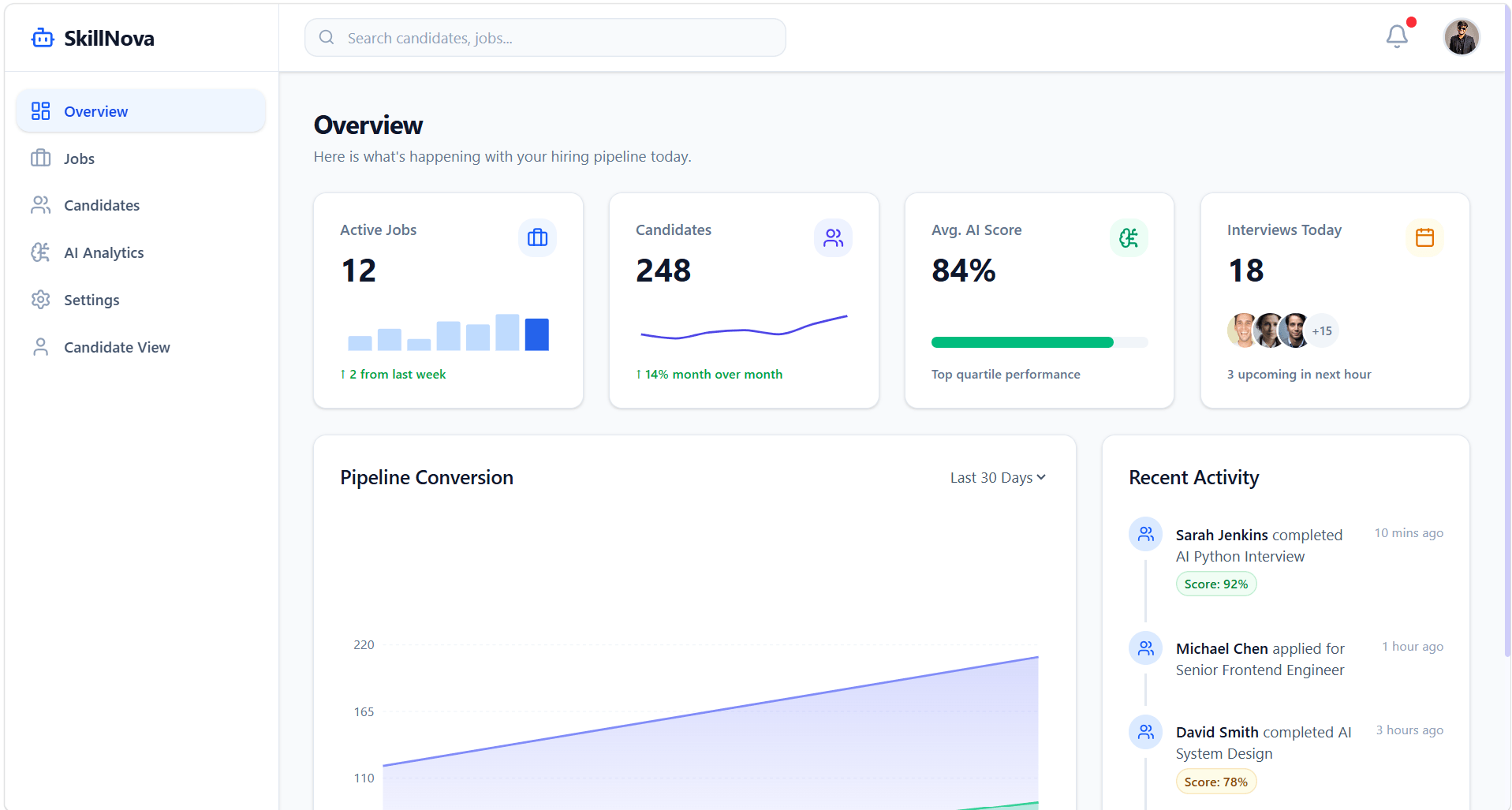Click the Sarah Jenkins activity icon
The width and height of the screenshot is (1512, 810).
click(x=1145, y=534)
